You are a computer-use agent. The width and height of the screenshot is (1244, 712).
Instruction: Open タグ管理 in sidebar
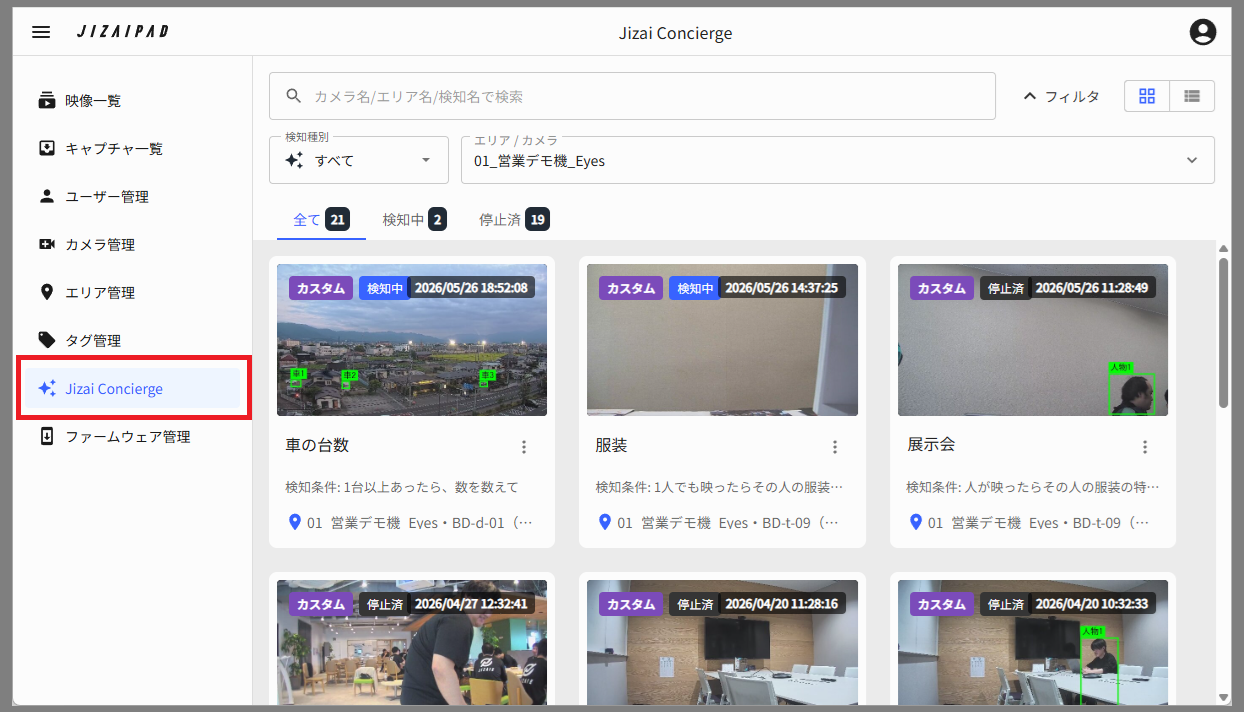click(131, 340)
